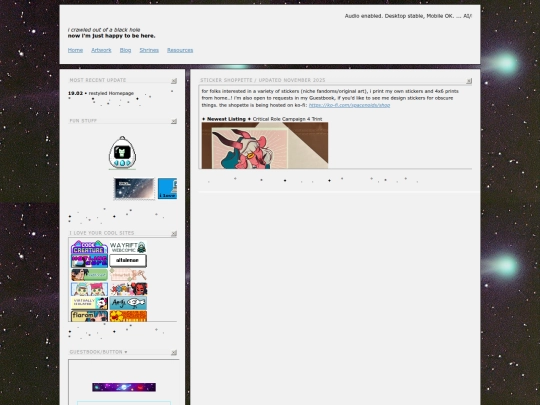Open the green button with dark-haired character
This screenshot has height=405, width=540.
click(x=89, y=275)
